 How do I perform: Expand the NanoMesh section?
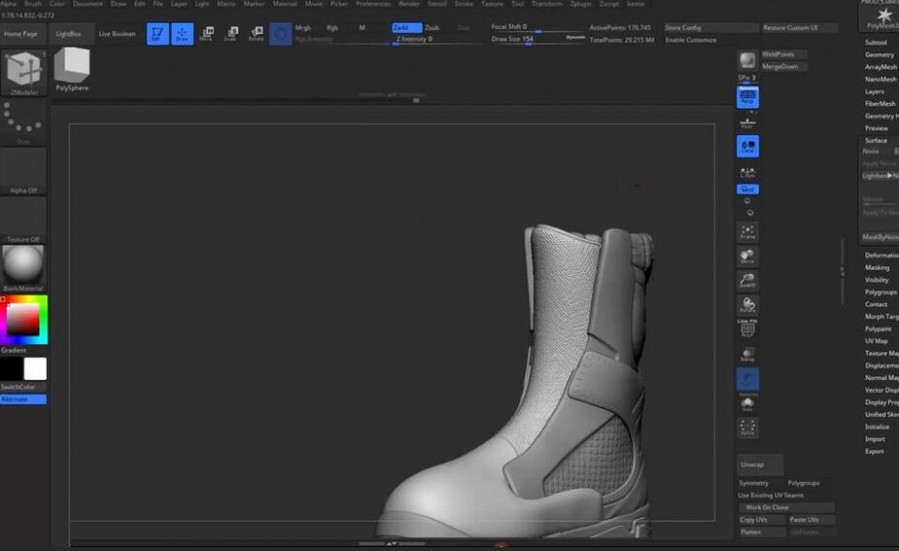click(x=881, y=79)
